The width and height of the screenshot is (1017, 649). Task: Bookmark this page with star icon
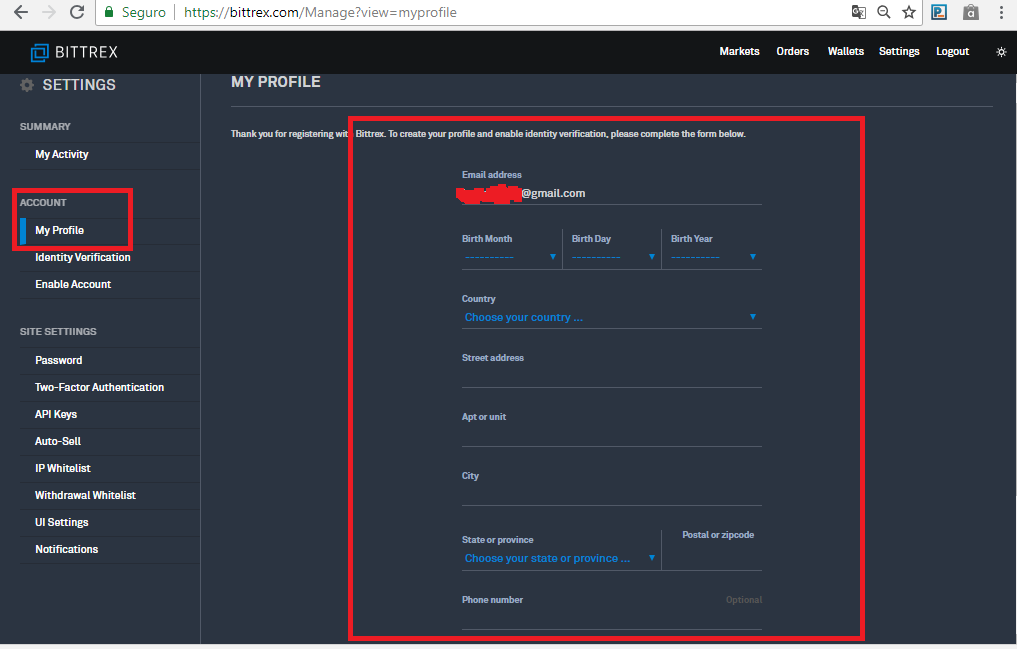(x=909, y=12)
